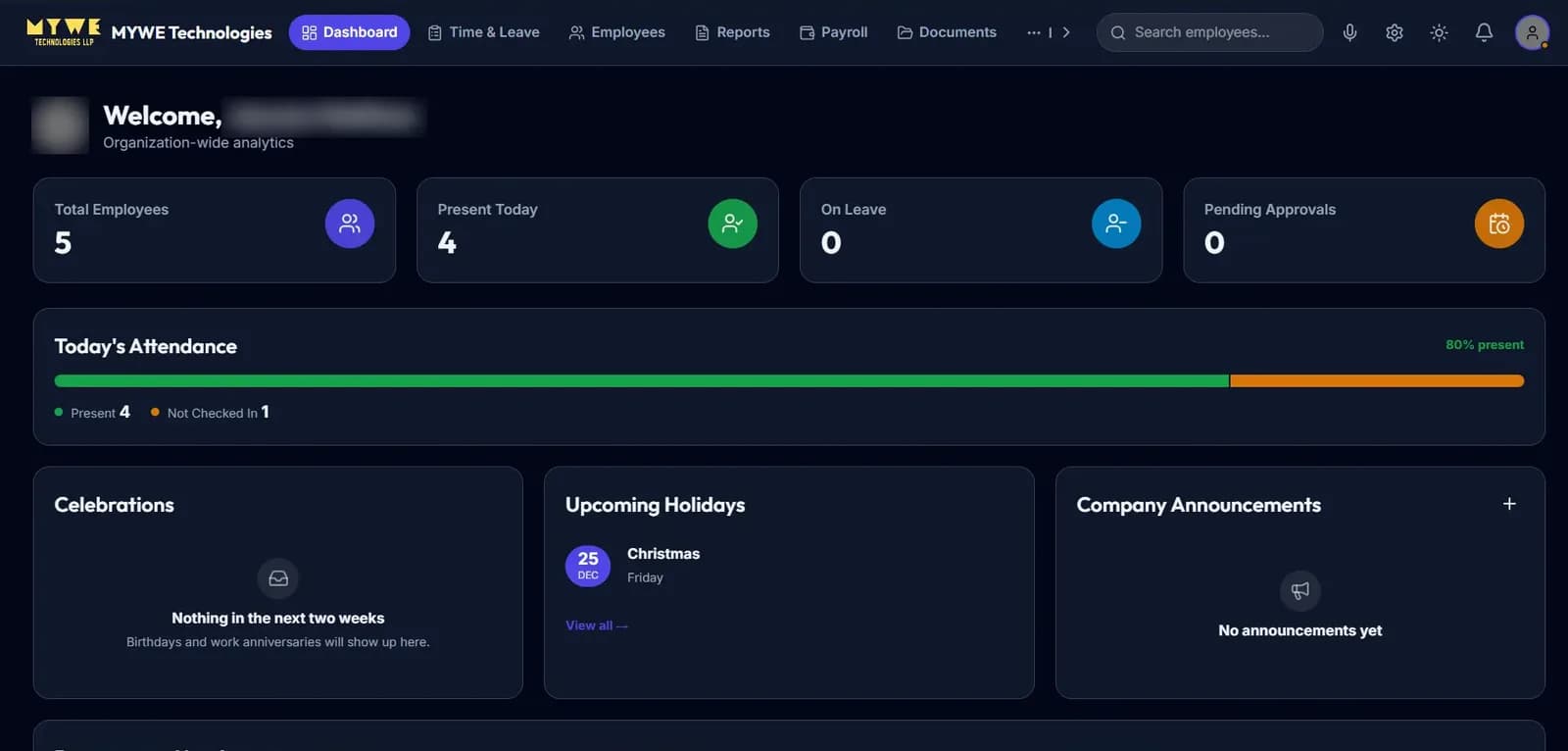The width and height of the screenshot is (1568, 751).
Task: Open the Payroll page
Action: 834,32
